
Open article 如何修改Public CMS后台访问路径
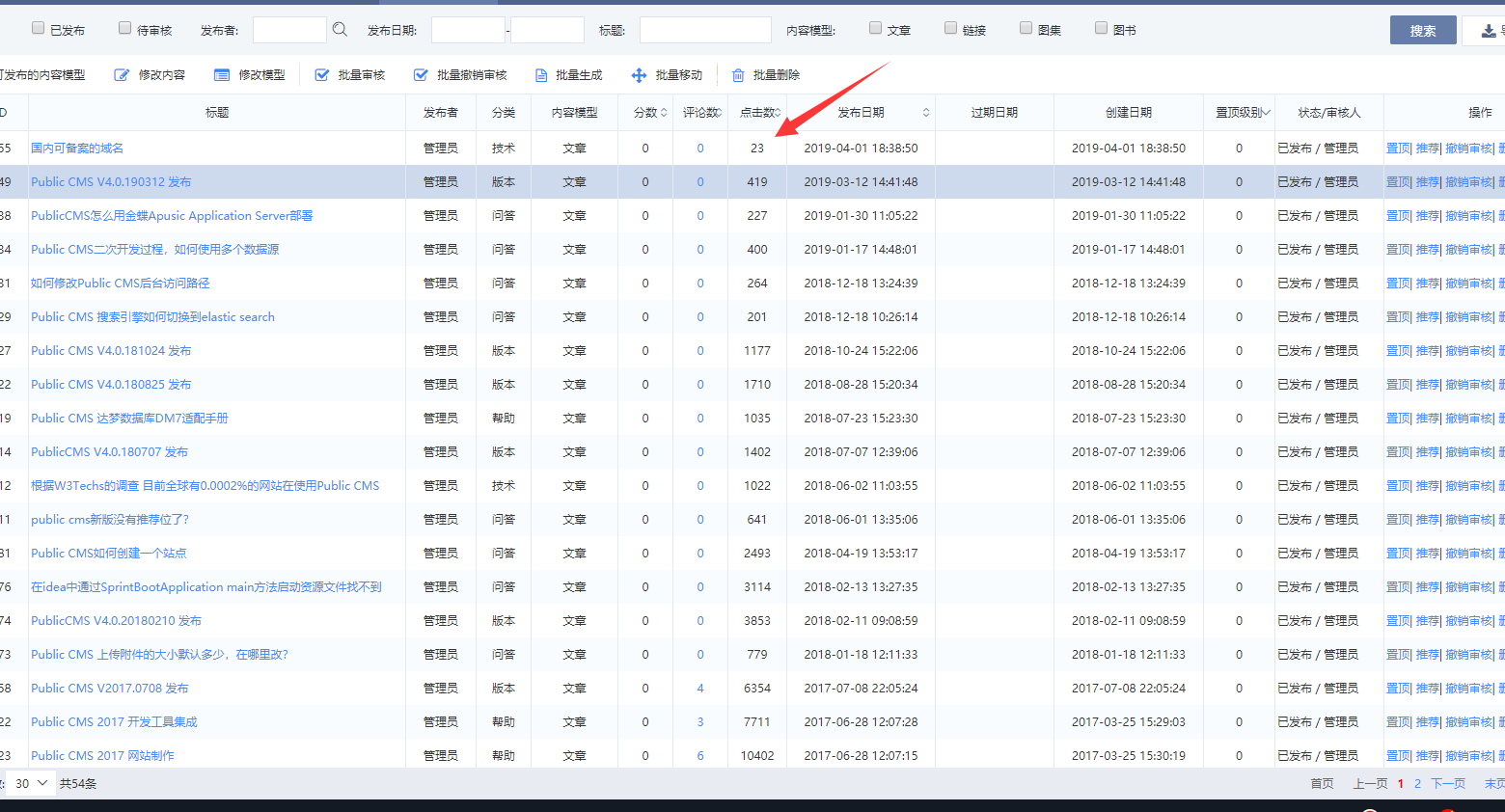tap(121, 284)
